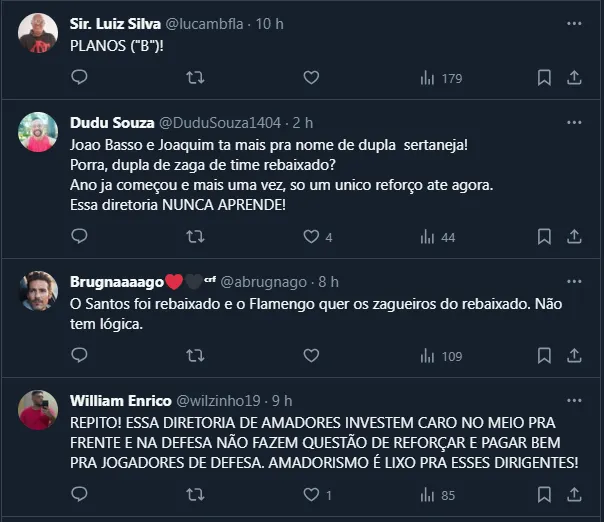
Task: Reply to Sir. Luiz Silva's tweet
Action: pos(80,77)
